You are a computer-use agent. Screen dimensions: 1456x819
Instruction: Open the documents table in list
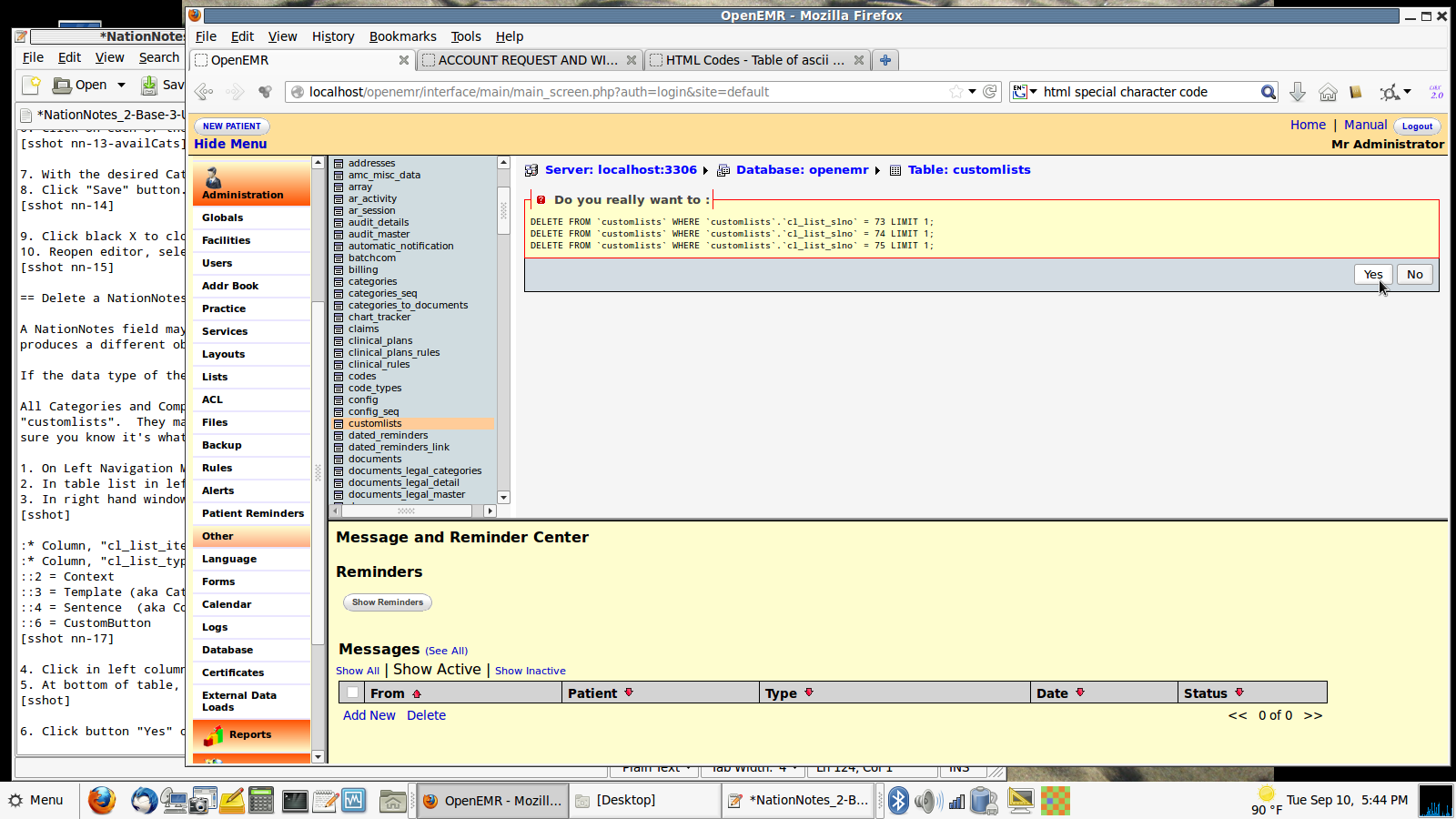click(375, 460)
